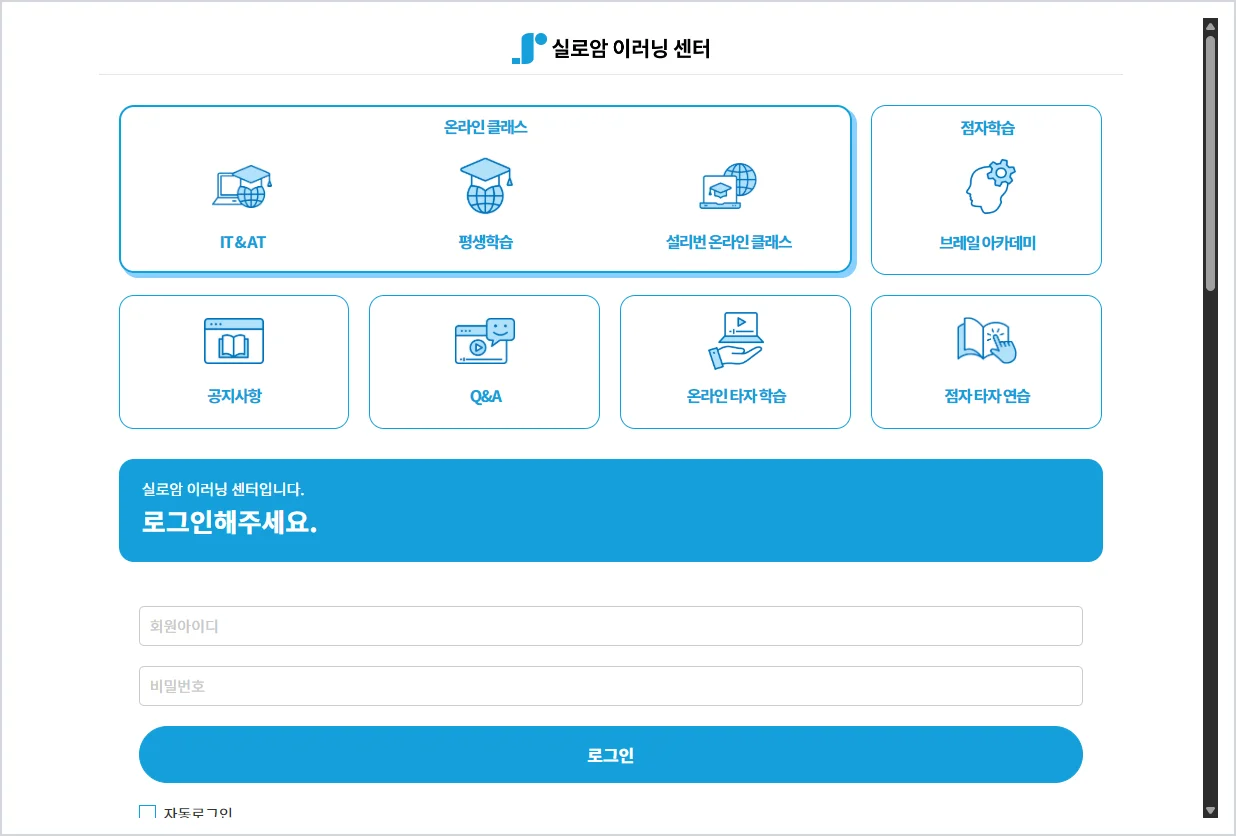
Task: Click the 실로암 이러닝 센터 title text
Action: (631, 48)
